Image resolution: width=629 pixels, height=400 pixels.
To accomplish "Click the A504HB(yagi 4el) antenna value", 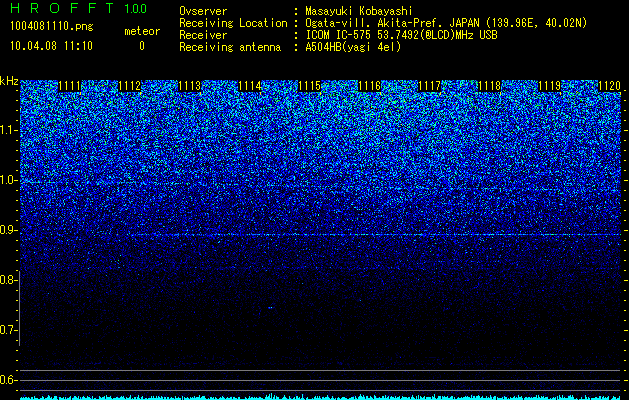I will coord(353,47).
